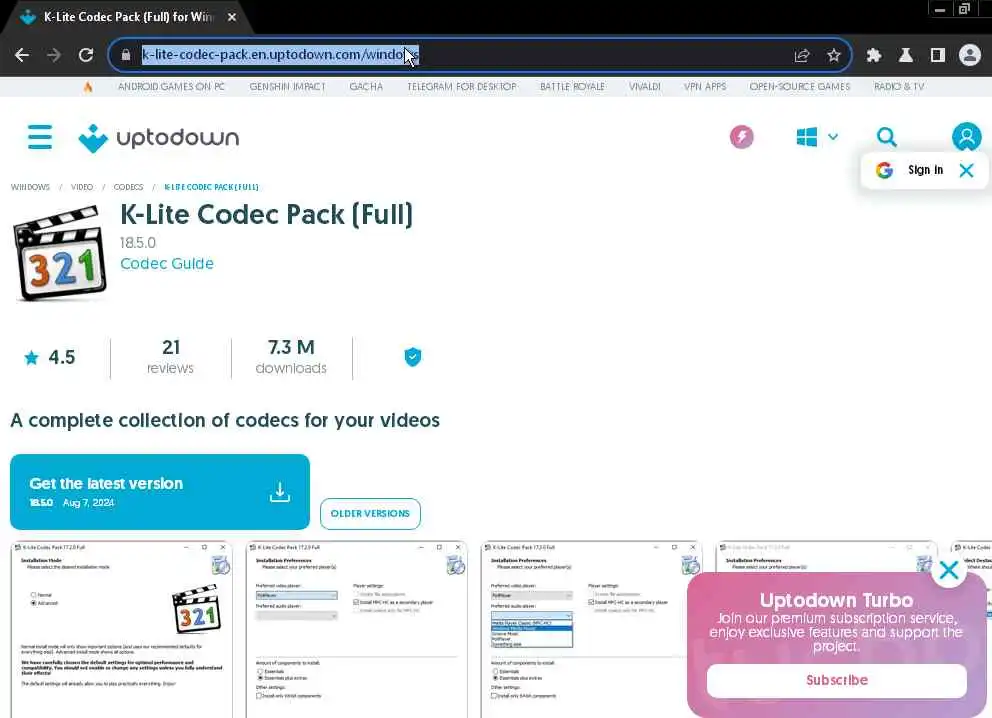Open the Extensions puzzle icon
The image size is (992, 718).
(x=874, y=55)
